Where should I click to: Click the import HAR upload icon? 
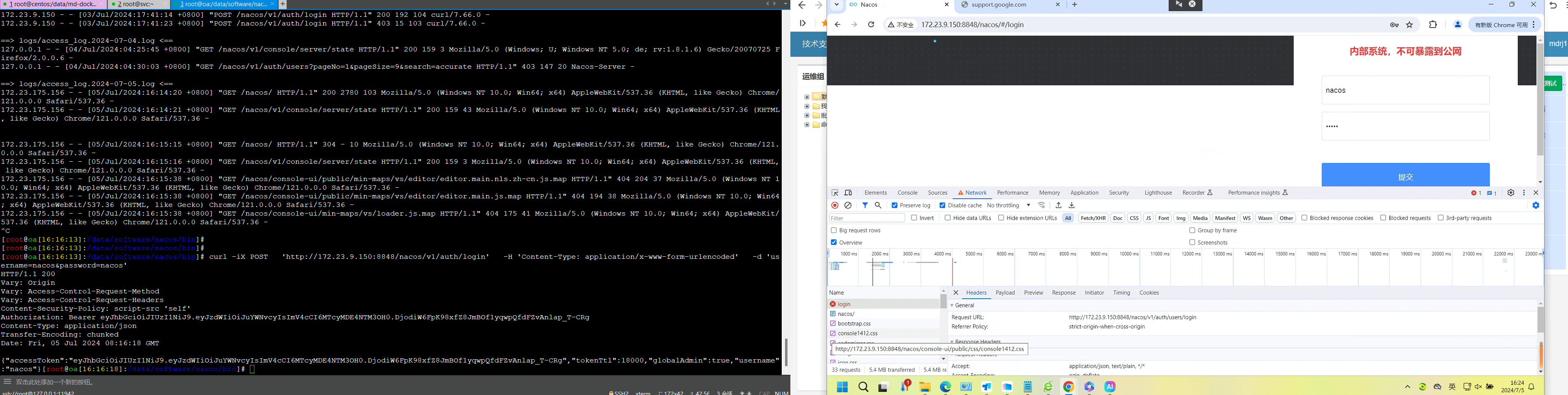(x=1058, y=206)
